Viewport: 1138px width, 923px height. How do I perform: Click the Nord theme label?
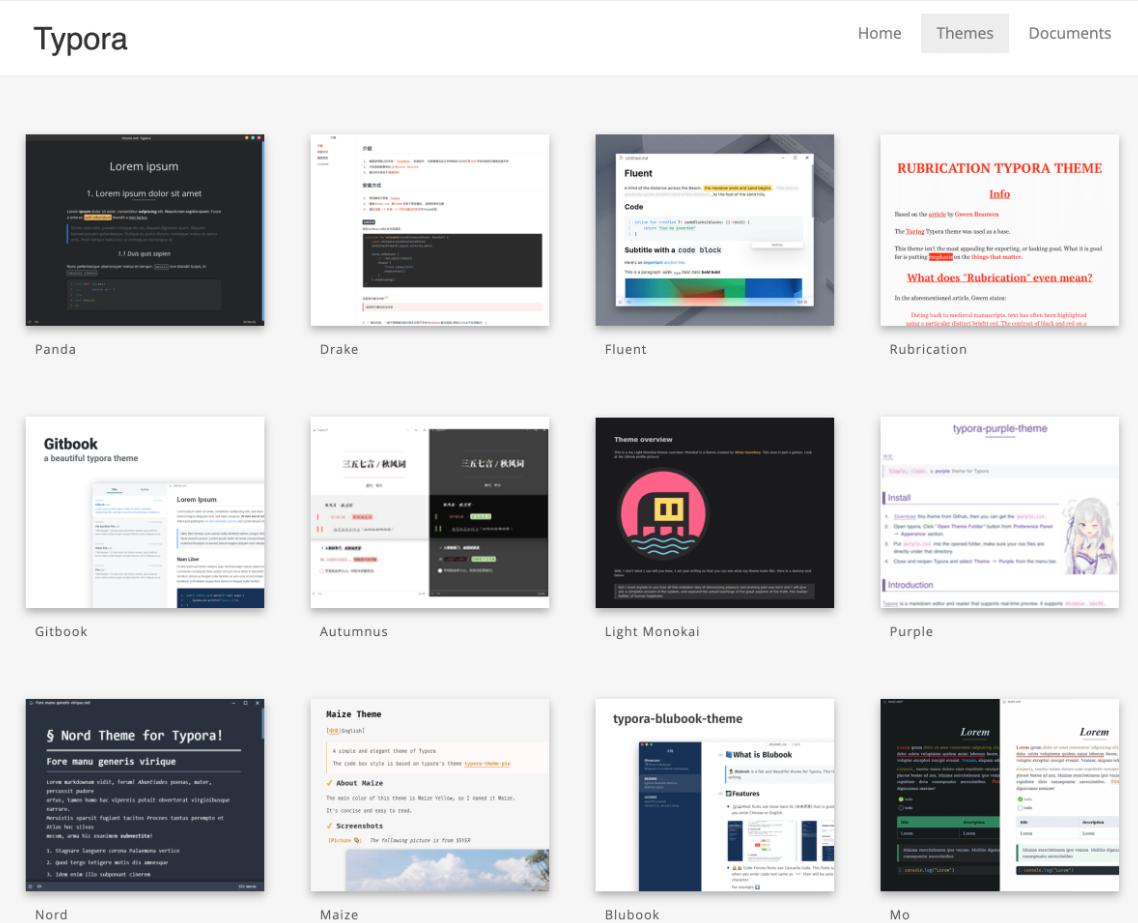[x=51, y=914]
